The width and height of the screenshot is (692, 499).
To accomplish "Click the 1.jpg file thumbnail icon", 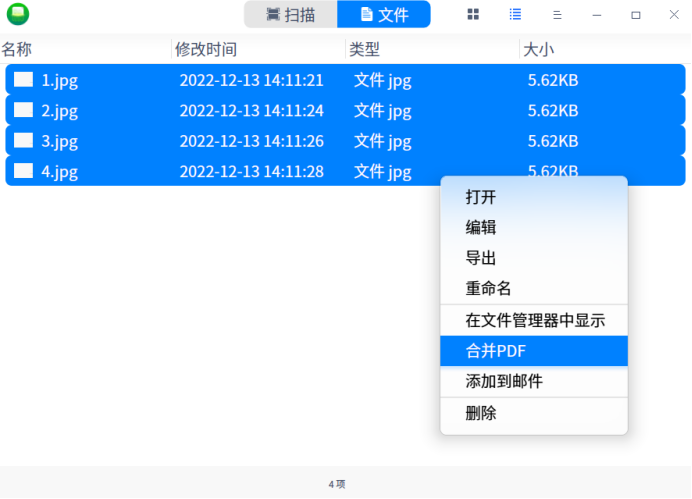I will click(x=23, y=80).
